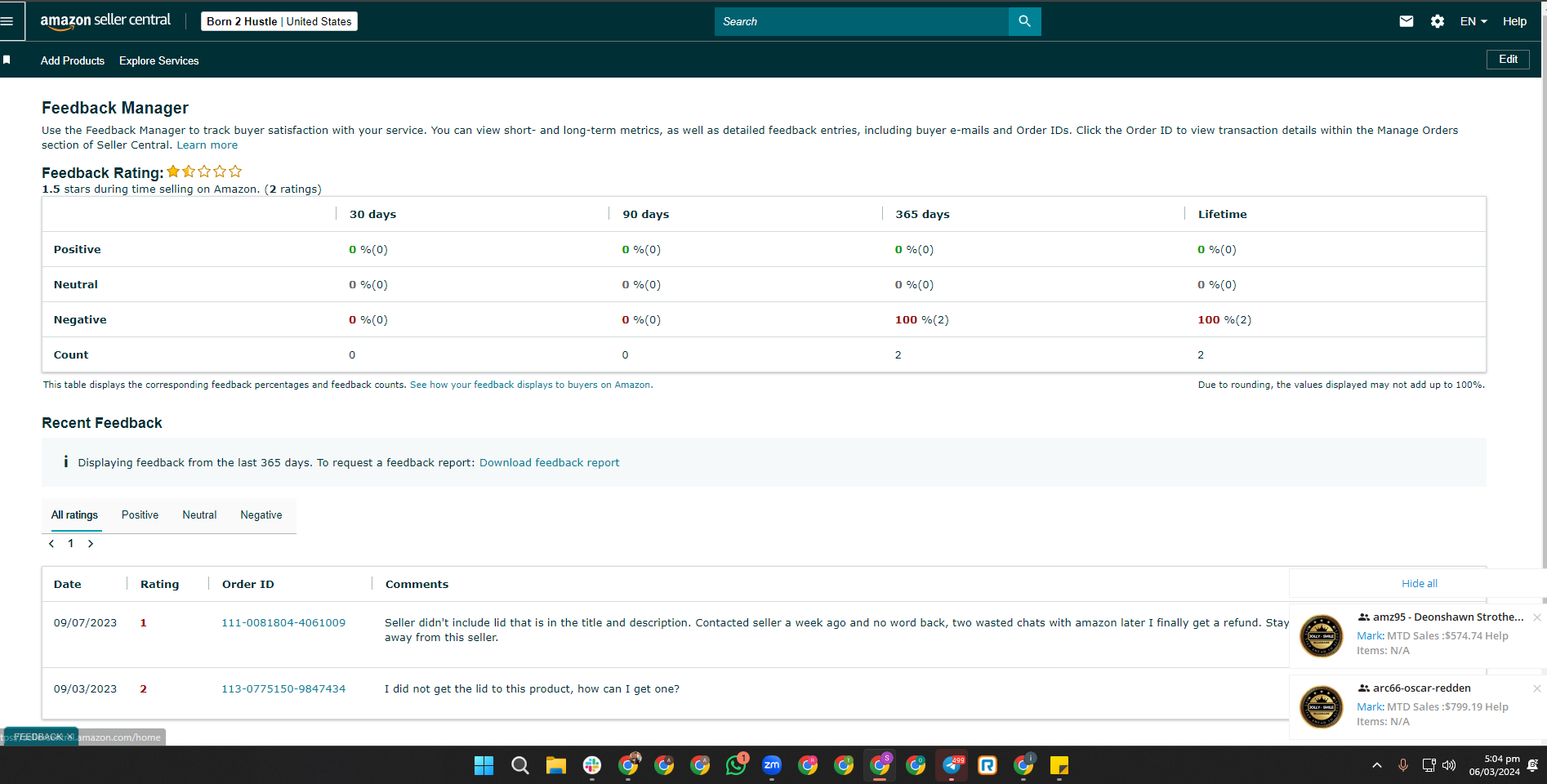The width and height of the screenshot is (1547, 784).
Task: Open the network tray icon
Action: coord(1429,765)
